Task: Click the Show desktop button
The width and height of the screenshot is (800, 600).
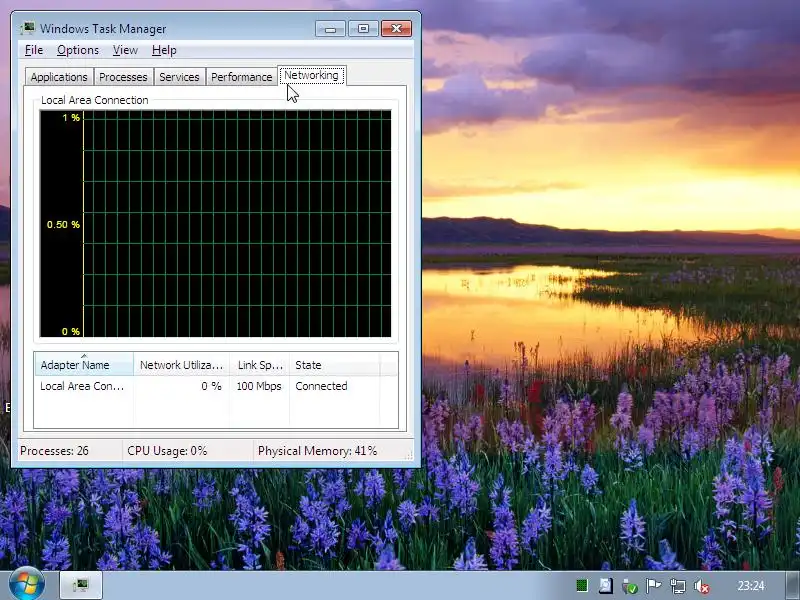Action: coord(793,585)
